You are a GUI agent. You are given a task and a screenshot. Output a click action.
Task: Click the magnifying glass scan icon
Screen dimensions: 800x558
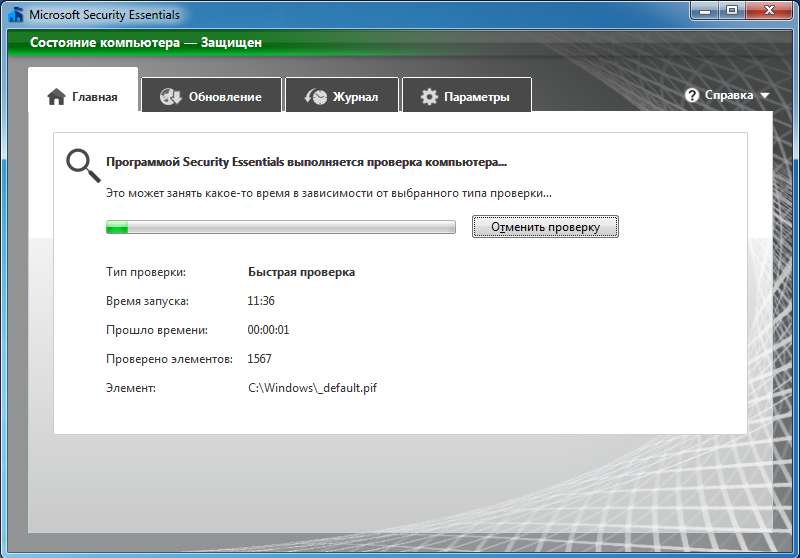[83, 165]
